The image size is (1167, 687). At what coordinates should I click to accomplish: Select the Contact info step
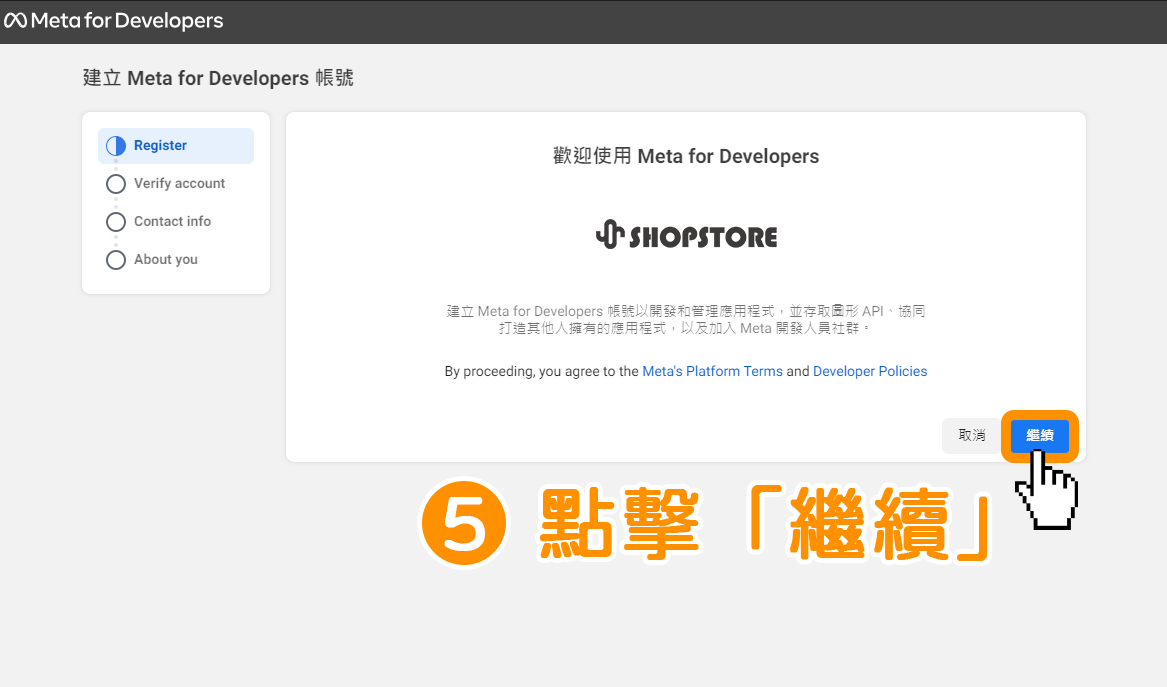172,221
